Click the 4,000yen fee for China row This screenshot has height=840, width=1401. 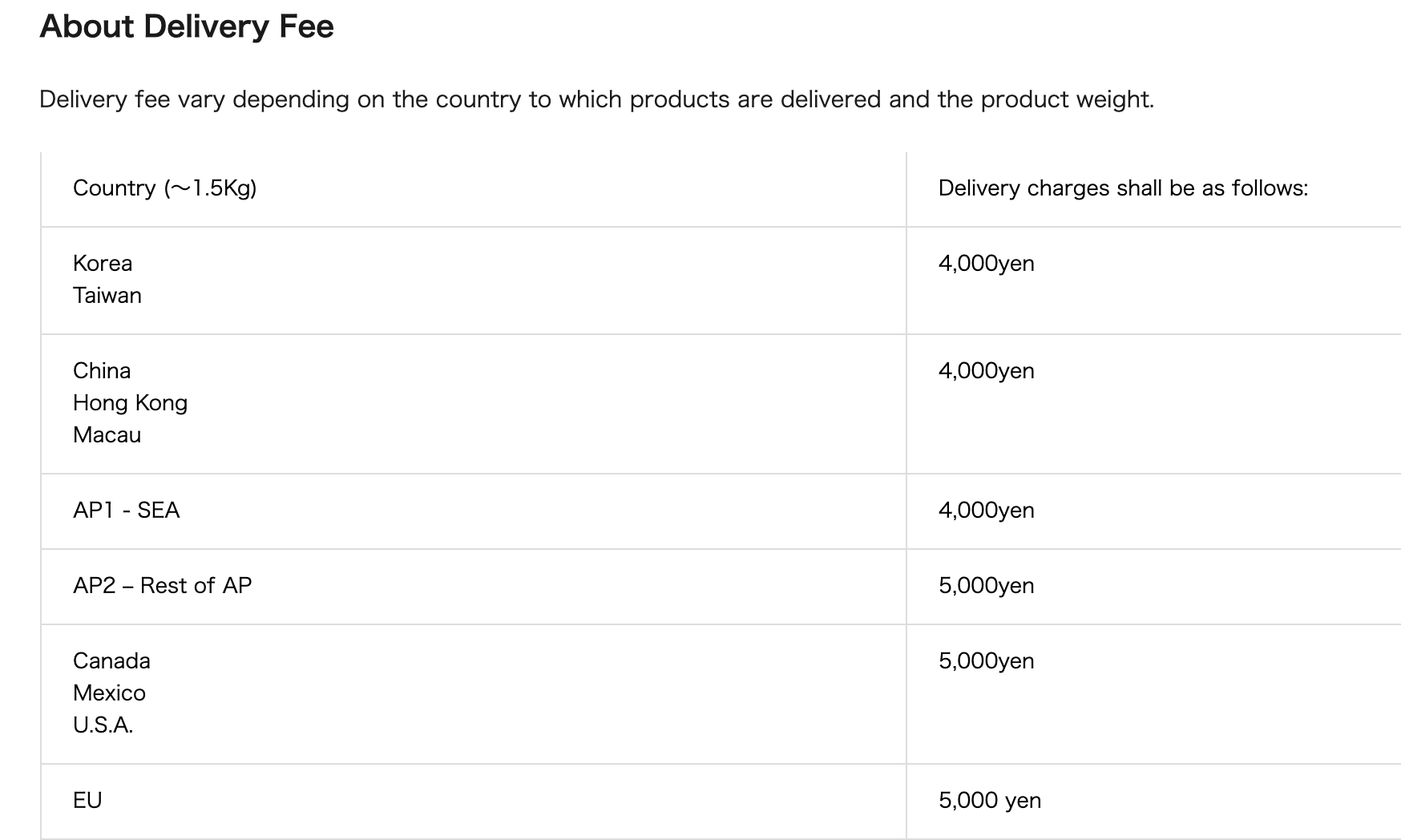(x=987, y=370)
